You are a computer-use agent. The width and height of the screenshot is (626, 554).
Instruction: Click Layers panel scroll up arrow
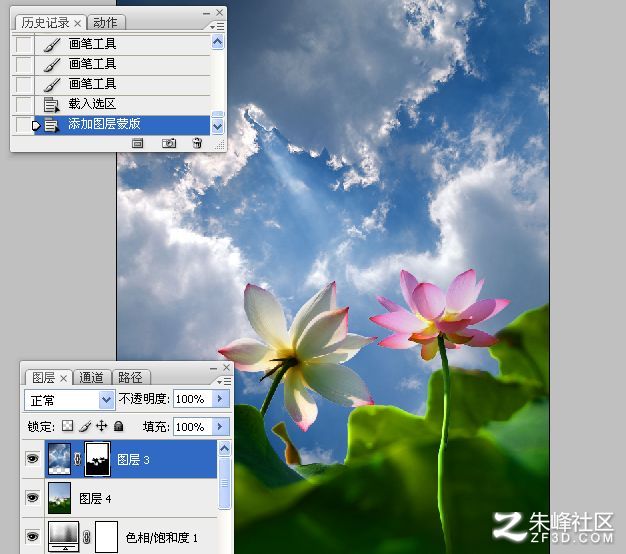(225, 449)
